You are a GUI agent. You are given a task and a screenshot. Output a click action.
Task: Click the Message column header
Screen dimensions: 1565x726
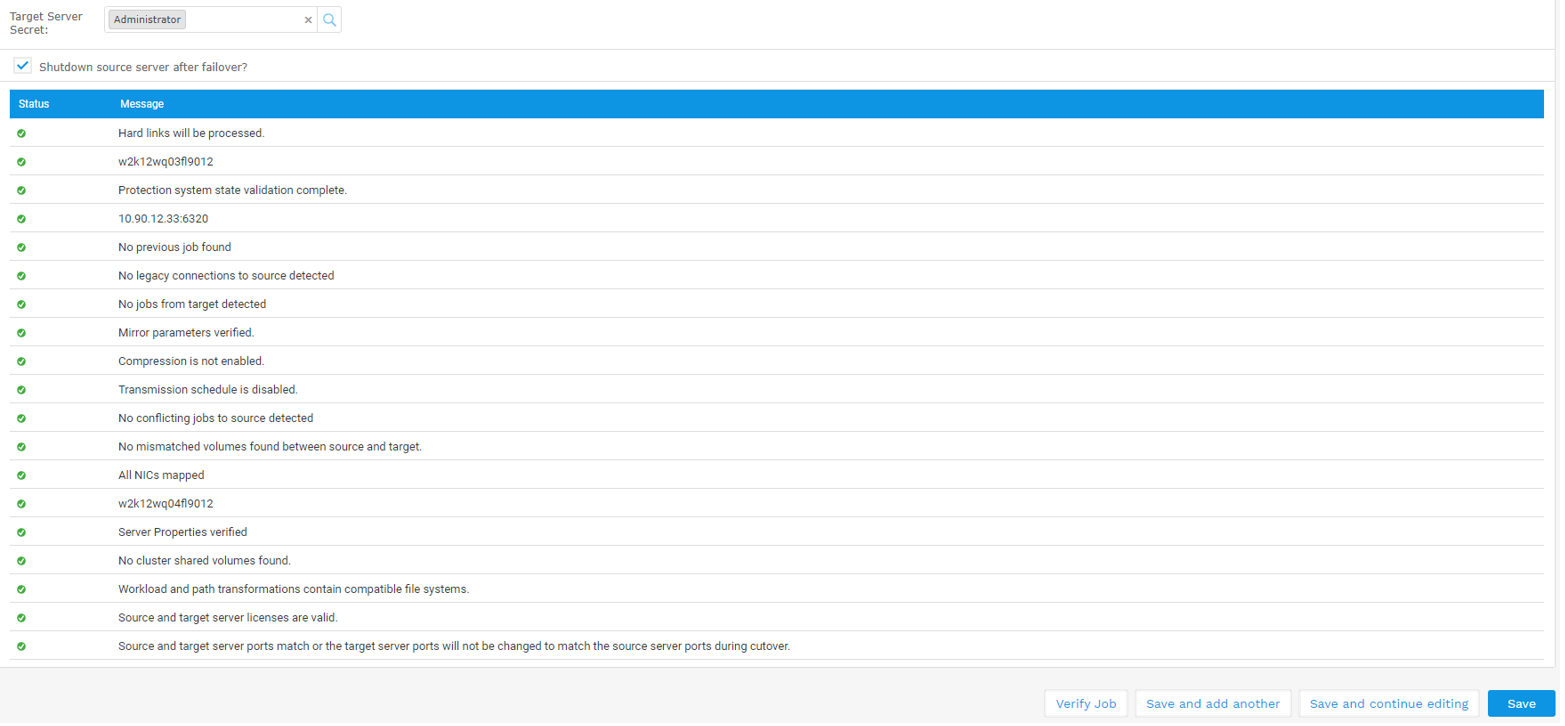(142, 104)
